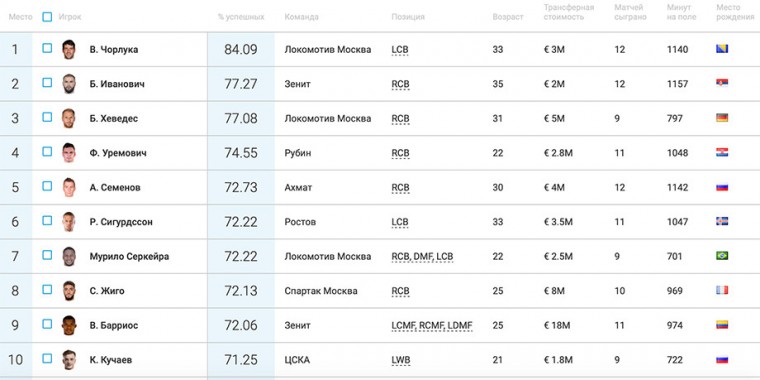
Task: Click the RCB, DMF, LCB position abbreviation
Action: pos(422,256)
